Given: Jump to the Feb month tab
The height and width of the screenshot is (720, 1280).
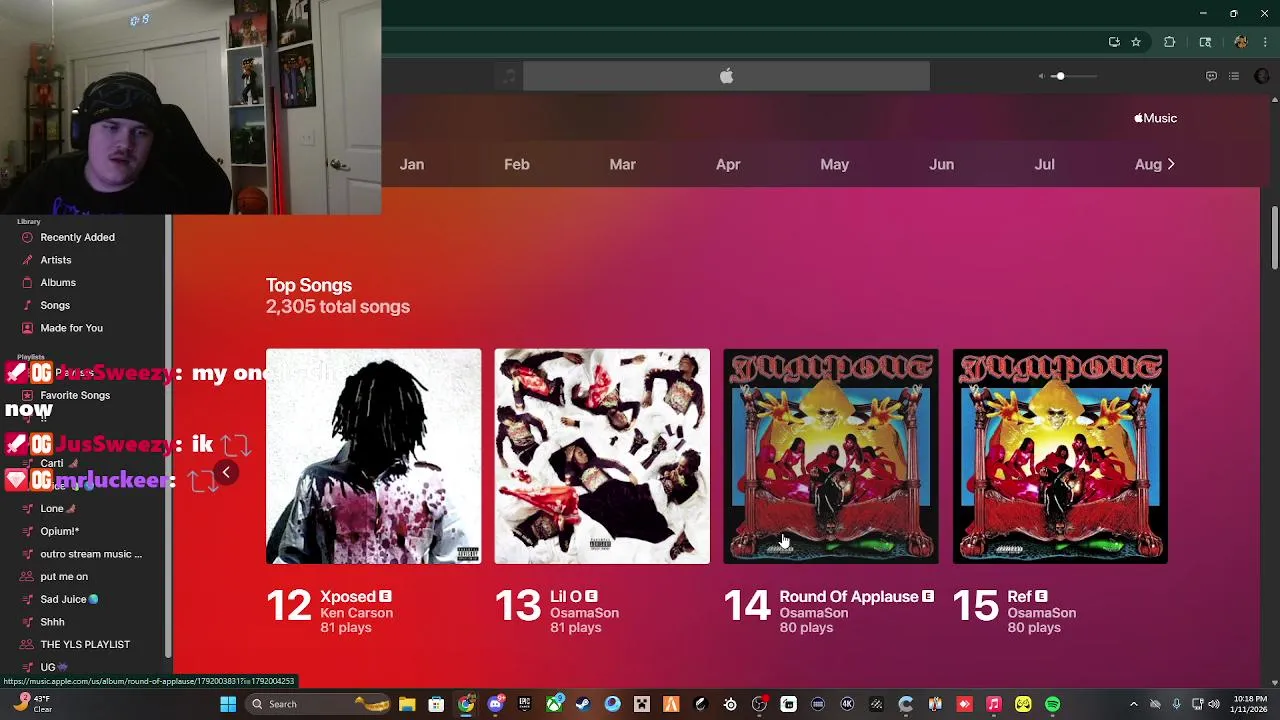Looking at the screenshot, I should [517, 164].
